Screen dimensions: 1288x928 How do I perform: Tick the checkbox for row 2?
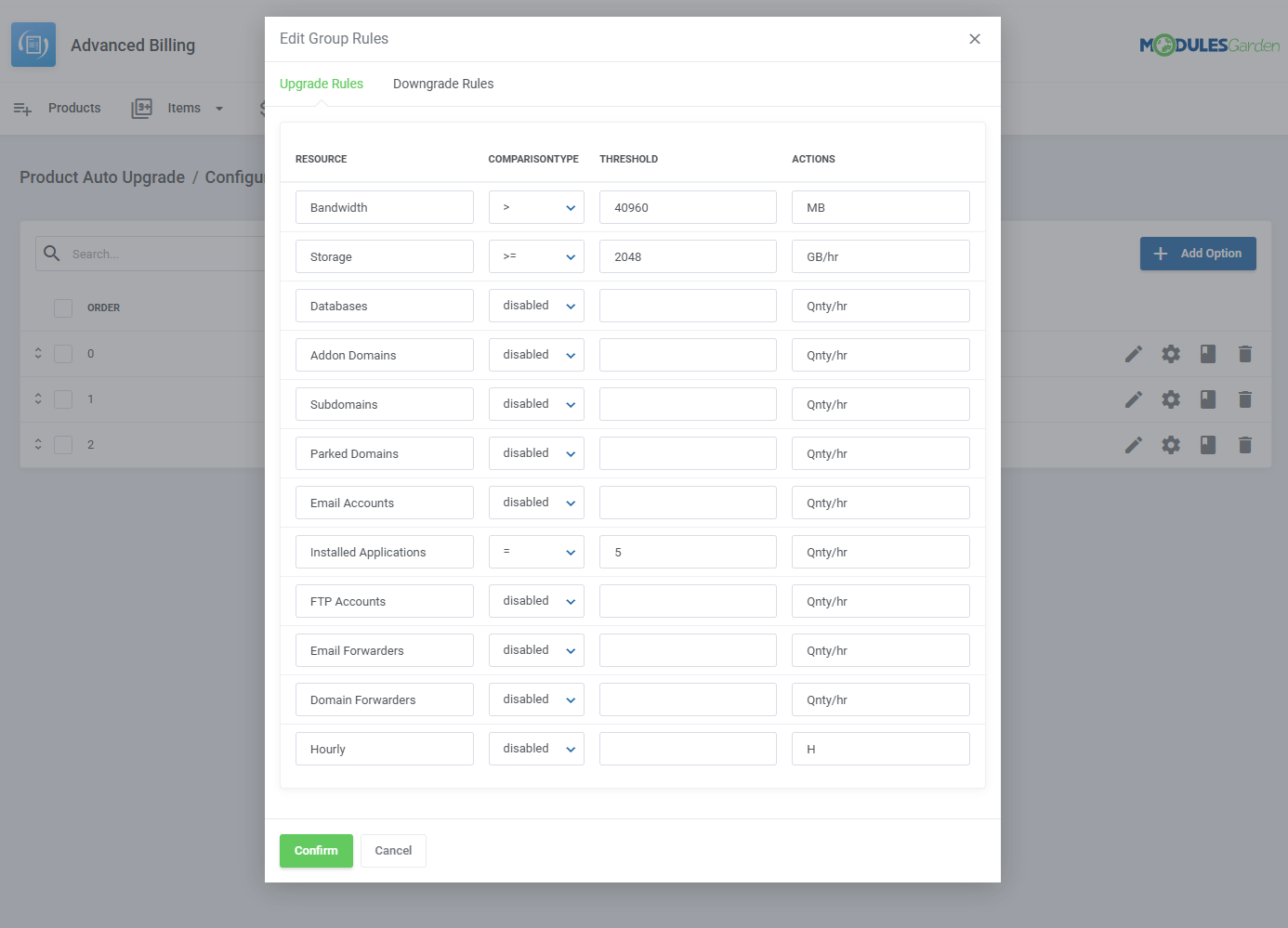tap(62, 444)
